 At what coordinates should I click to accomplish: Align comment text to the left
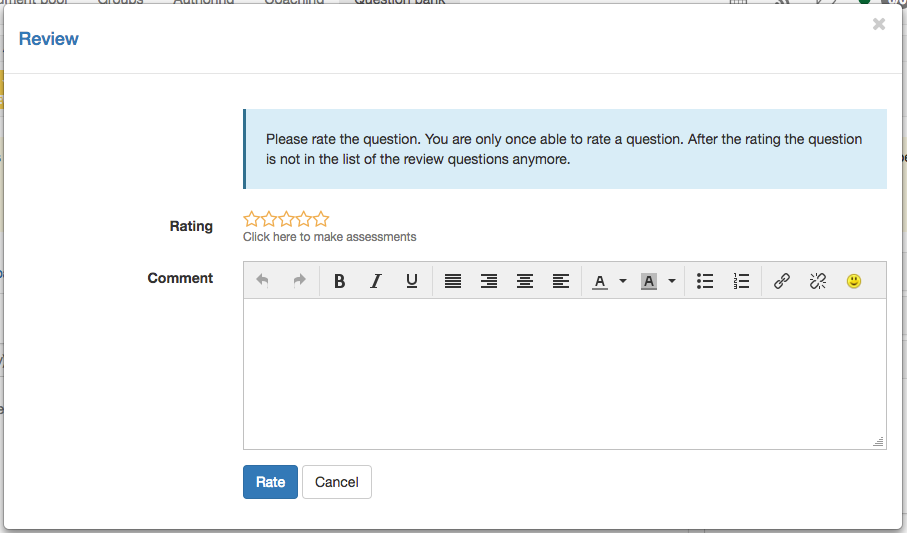click(x=561, y=282)
